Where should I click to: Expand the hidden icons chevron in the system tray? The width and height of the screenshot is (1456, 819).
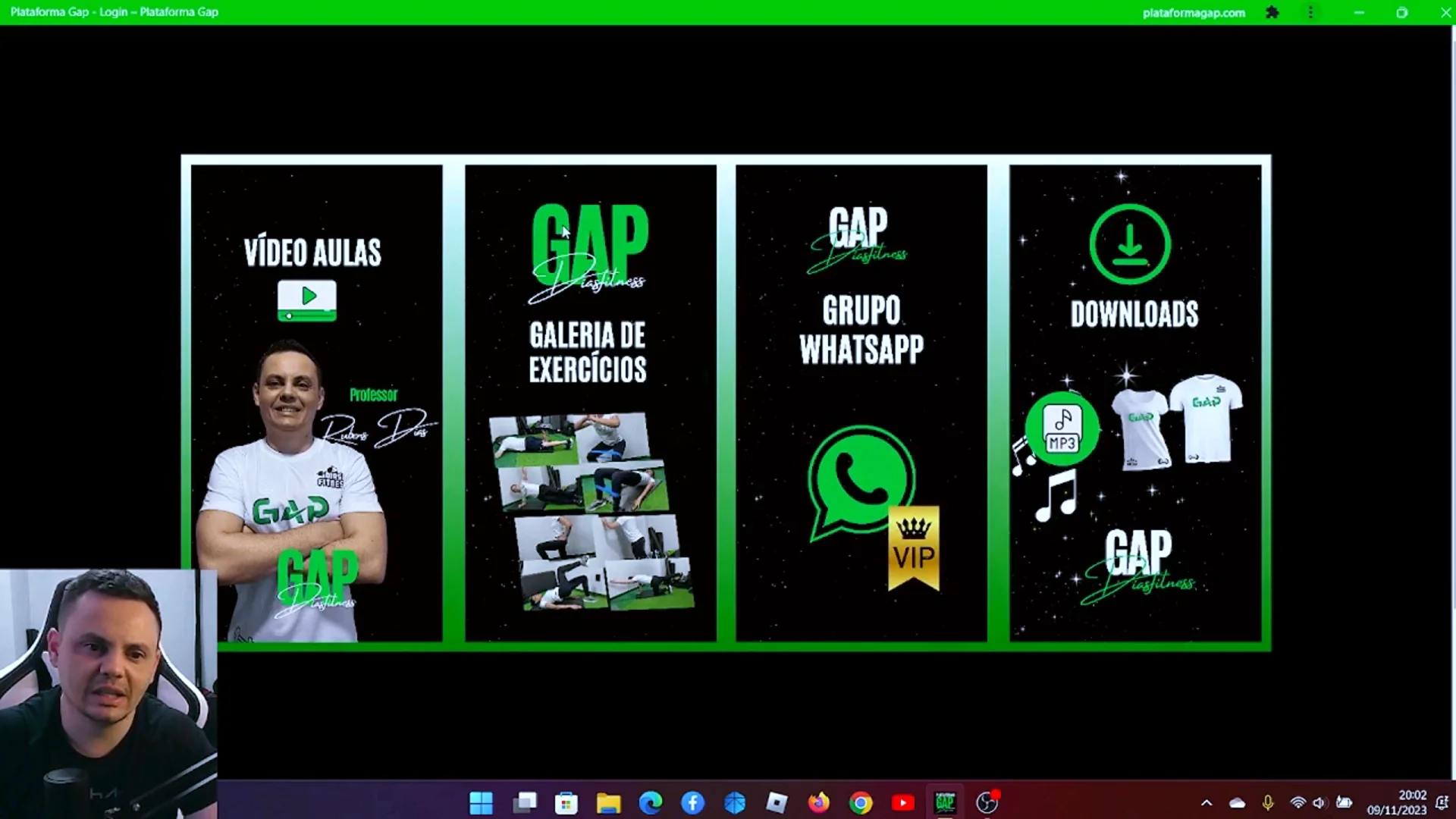(1207, 802)
